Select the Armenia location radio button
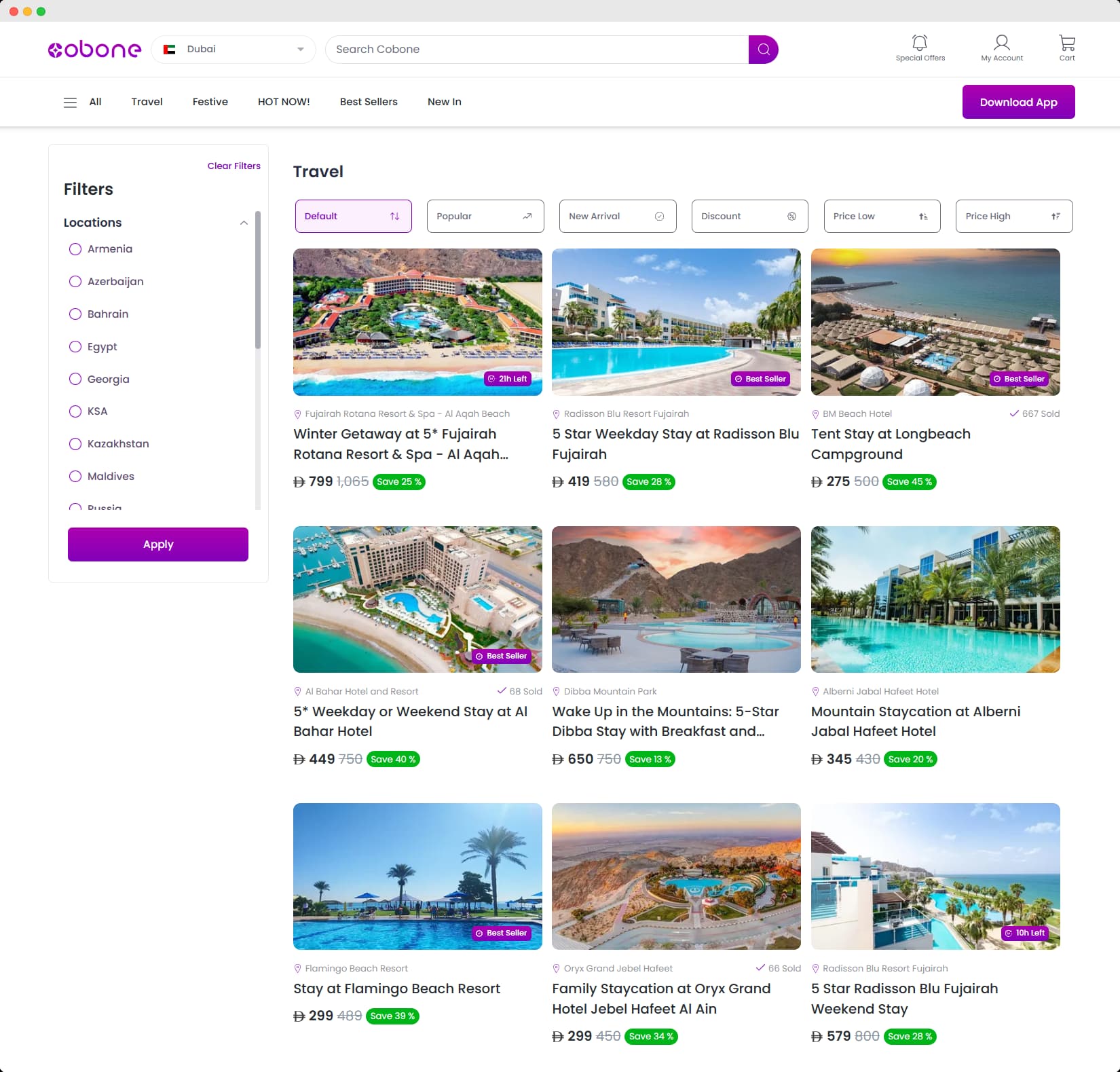Screen dimensions: 1120x1072 point(75,249)
